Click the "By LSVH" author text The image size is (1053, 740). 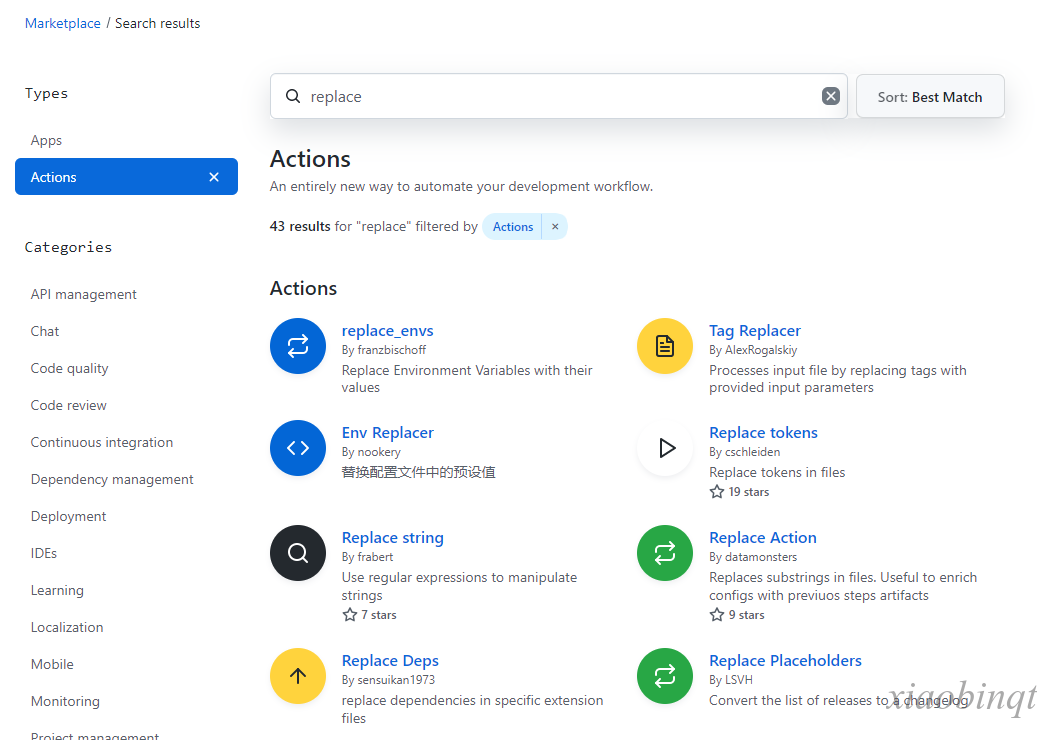coord(731,680)
